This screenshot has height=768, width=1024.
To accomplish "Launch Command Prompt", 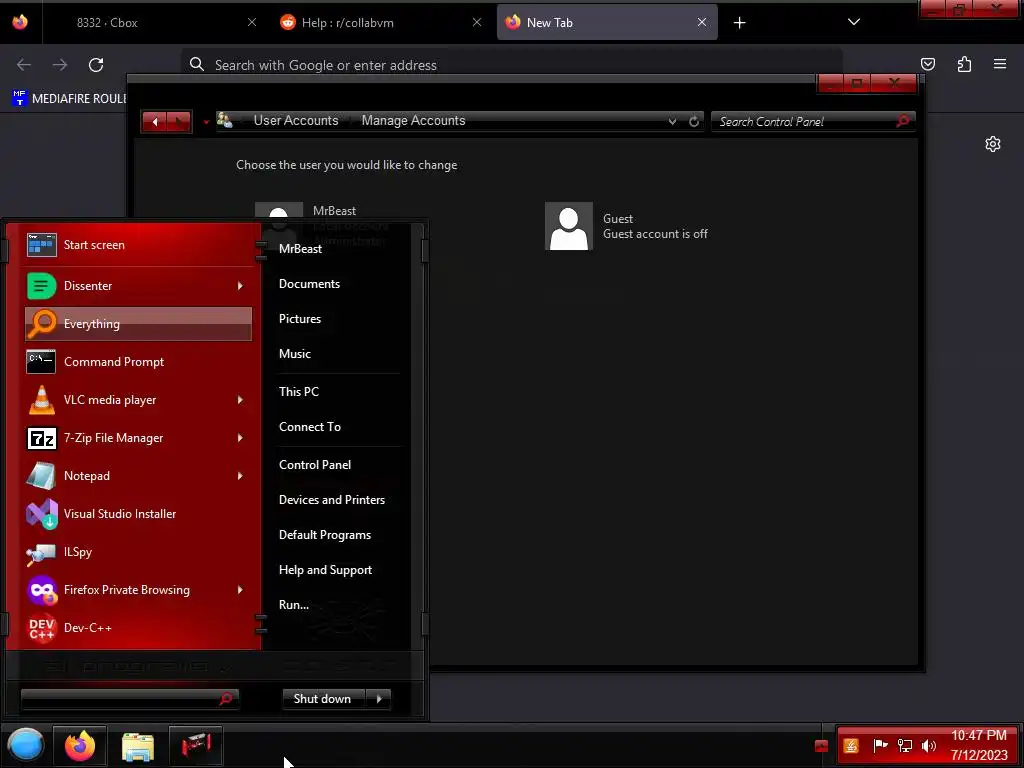I will pos(138,362).
